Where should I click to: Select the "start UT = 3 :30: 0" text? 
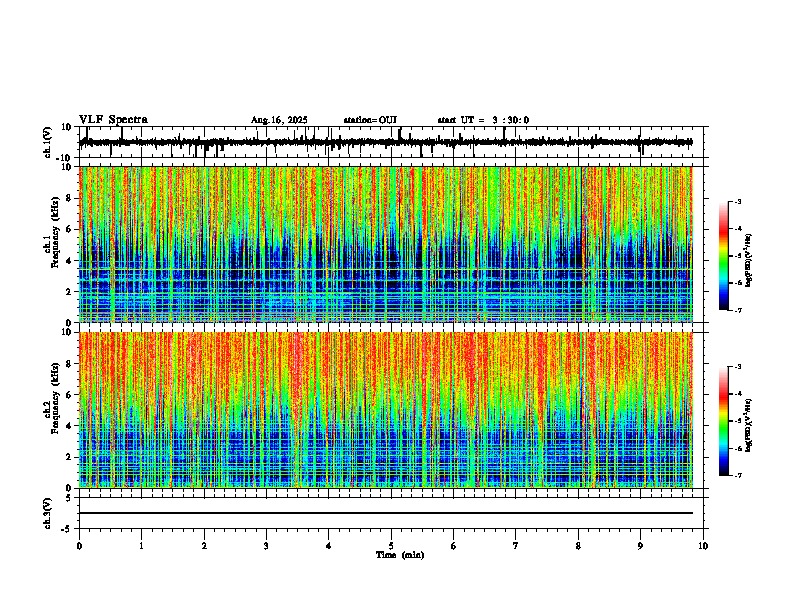coord(483,120)
